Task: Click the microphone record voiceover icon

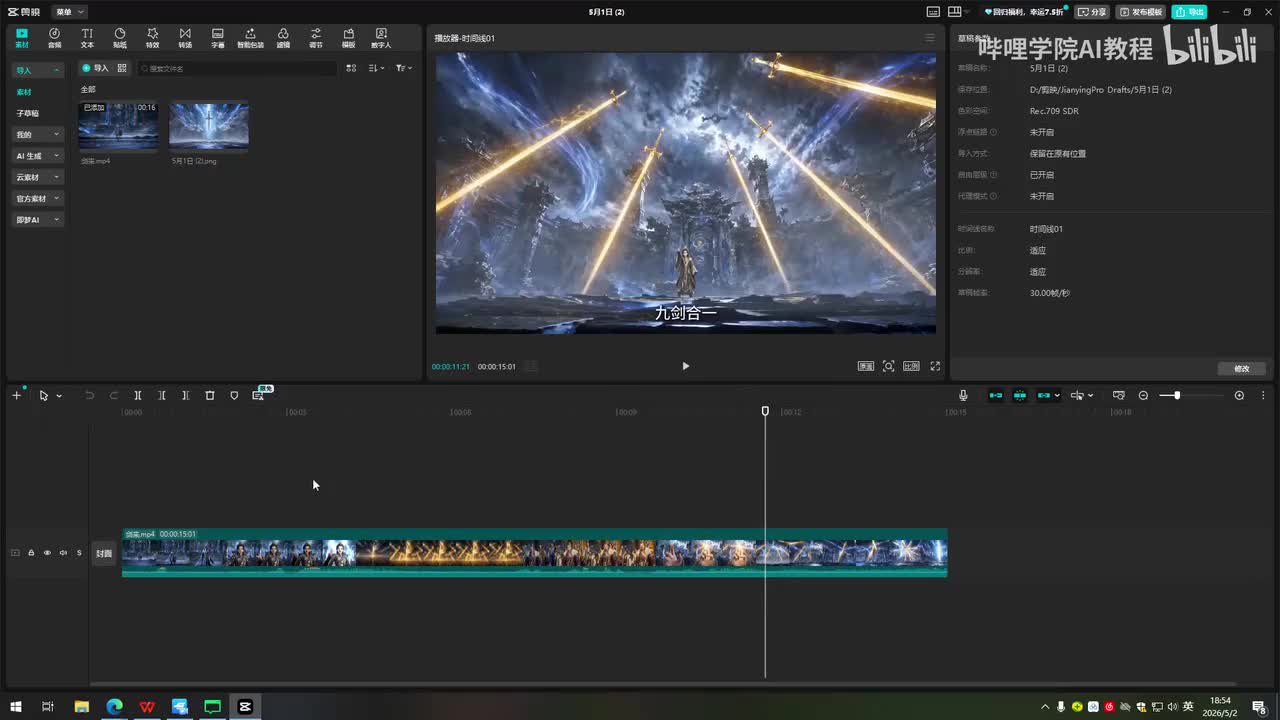Action: (x=963, y=396)
